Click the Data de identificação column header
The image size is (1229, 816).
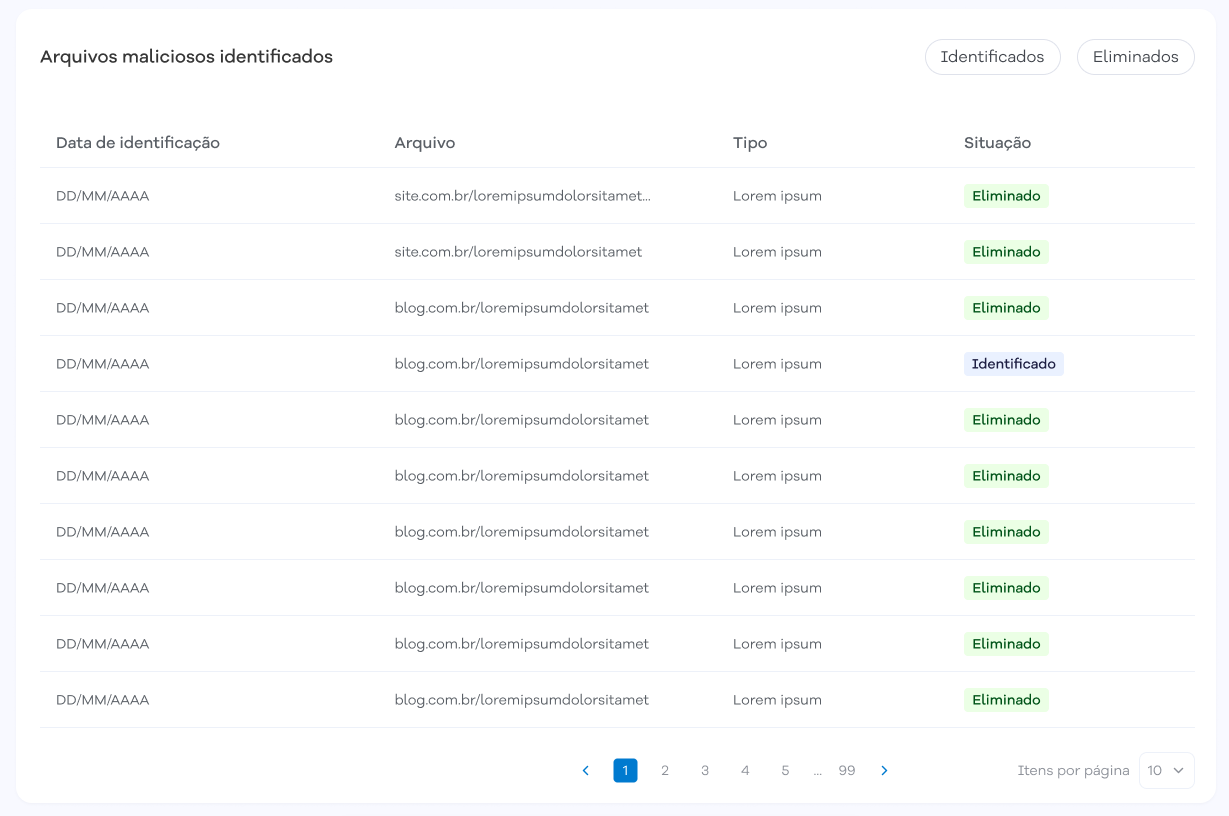coord(138,143)
